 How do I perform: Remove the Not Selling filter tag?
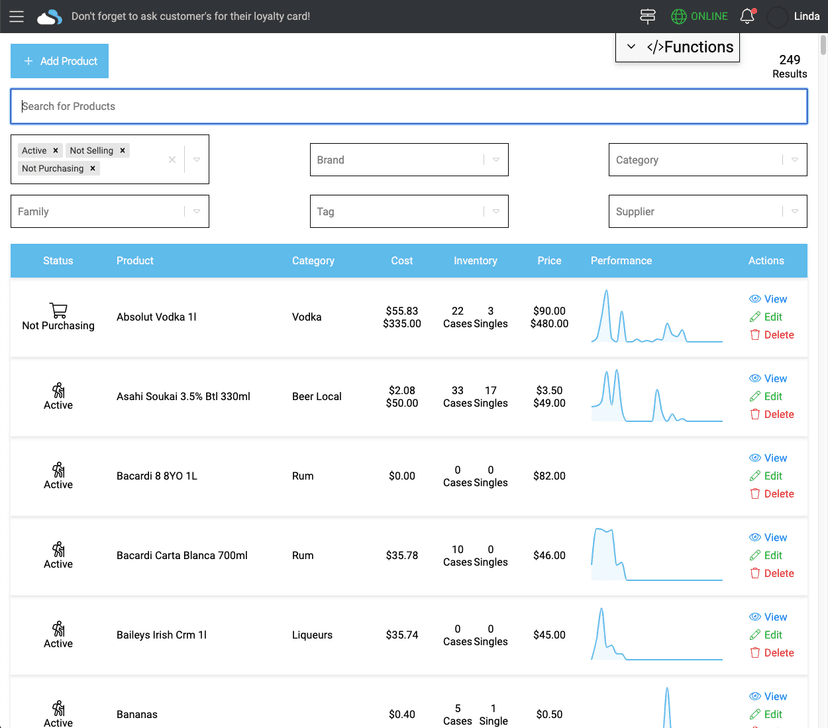[x=123, y=151]
